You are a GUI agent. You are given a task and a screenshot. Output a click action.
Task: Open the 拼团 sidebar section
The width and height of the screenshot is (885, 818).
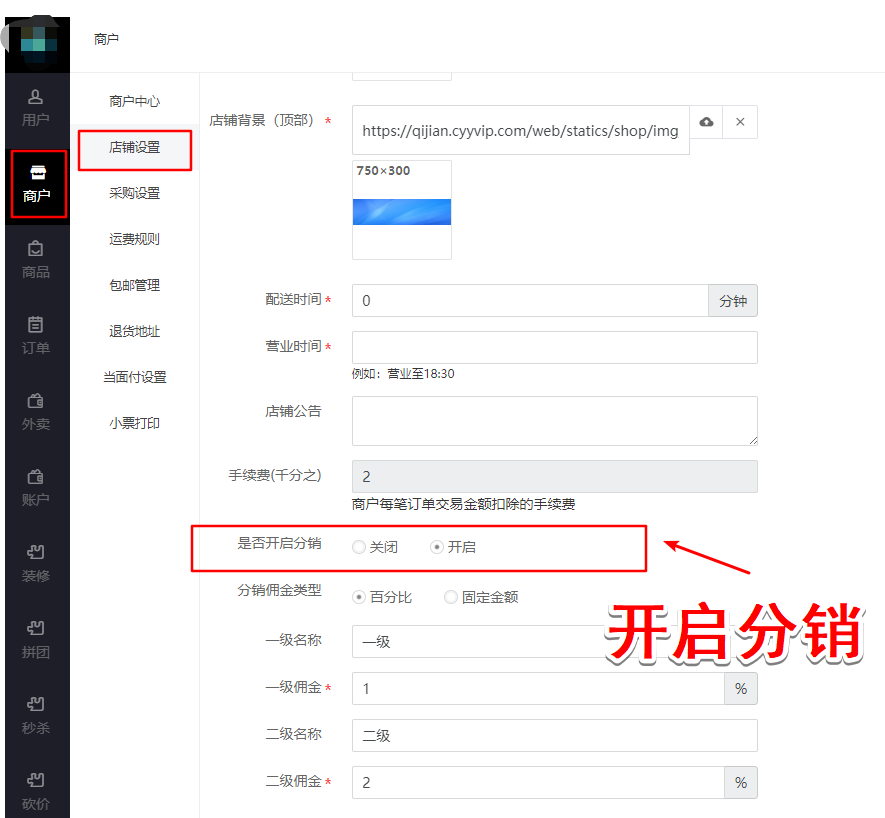36,640
